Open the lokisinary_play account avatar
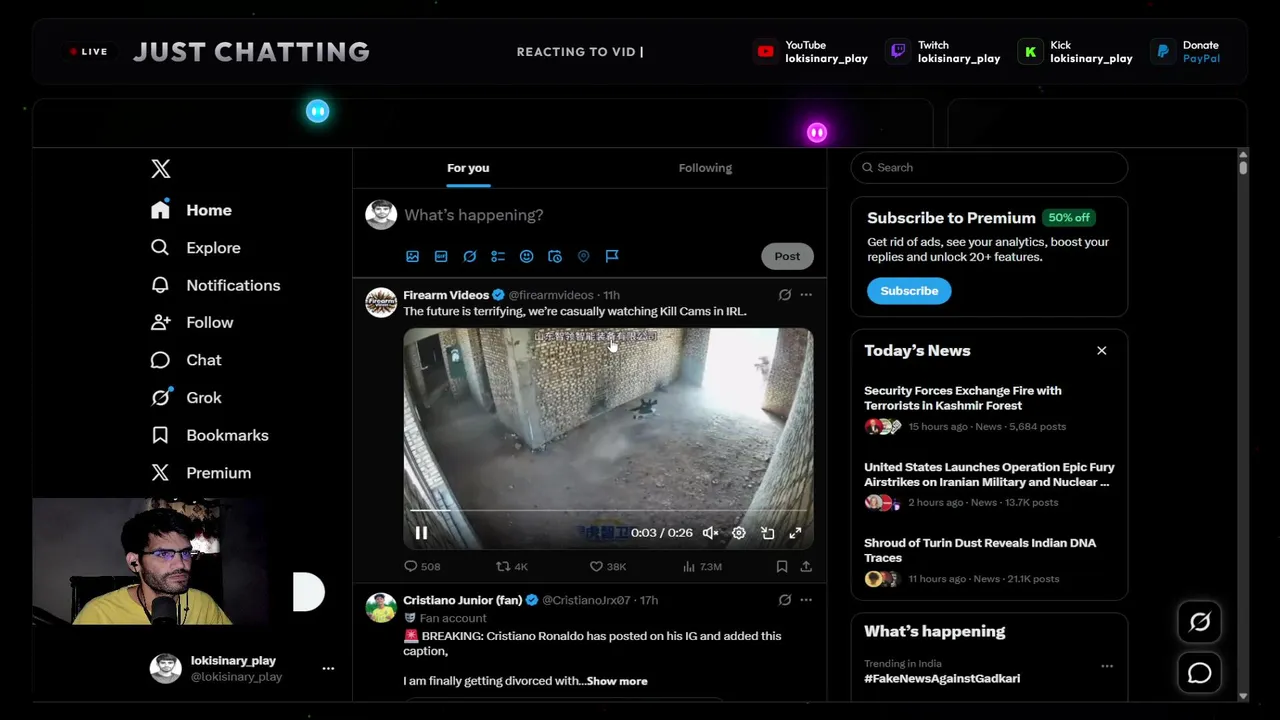Image resolution: width=1280 pixels, height=720 pixels. pos(165,668)
